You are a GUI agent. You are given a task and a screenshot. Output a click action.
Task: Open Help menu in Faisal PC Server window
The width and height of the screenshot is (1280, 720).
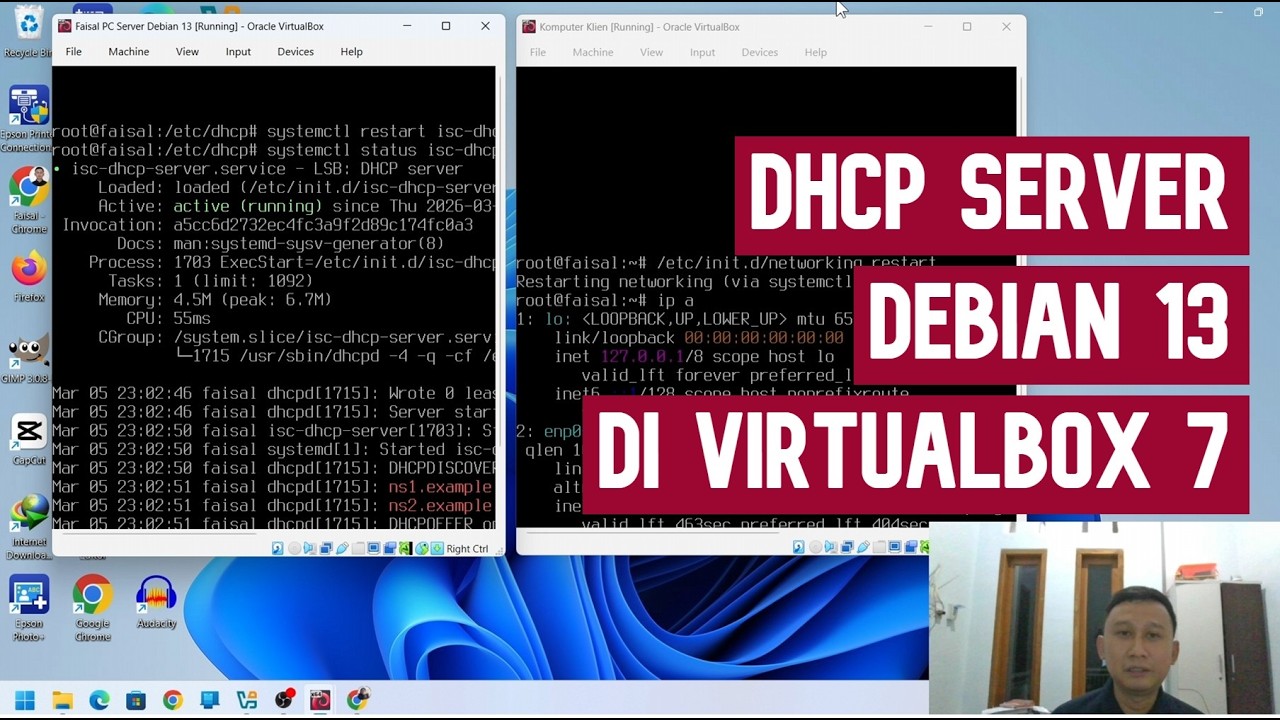(351, 51)
